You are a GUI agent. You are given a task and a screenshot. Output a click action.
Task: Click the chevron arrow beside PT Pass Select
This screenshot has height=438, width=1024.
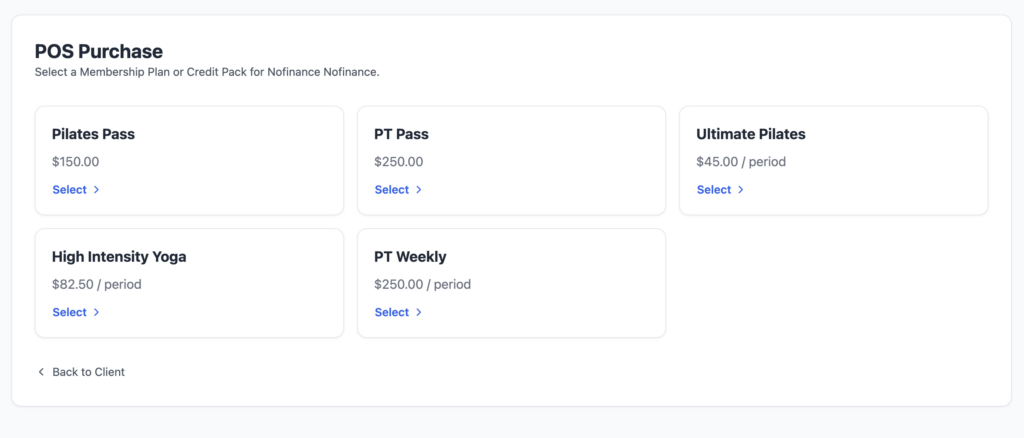[418, 190]
